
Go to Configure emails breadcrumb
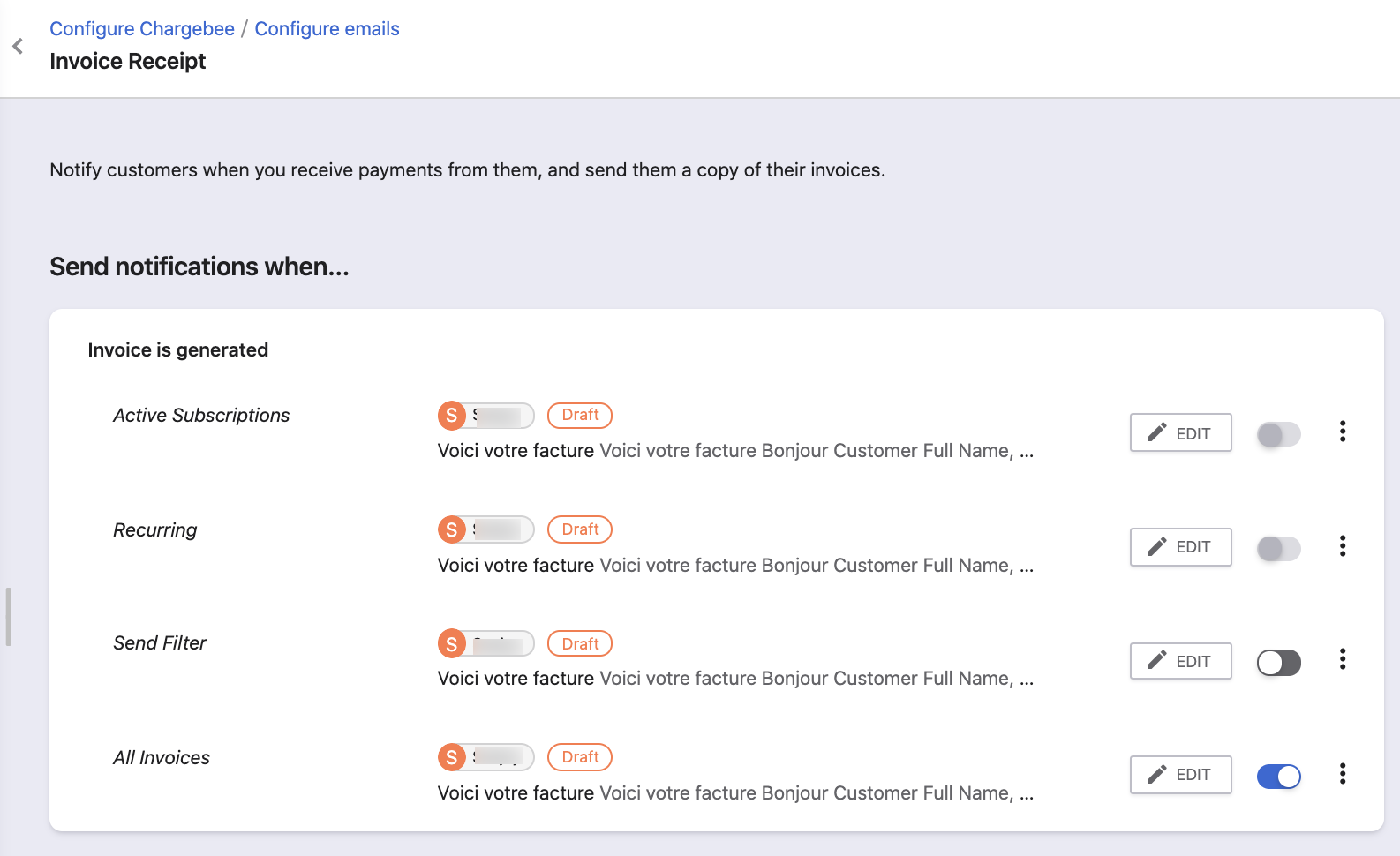click(327, 28)
